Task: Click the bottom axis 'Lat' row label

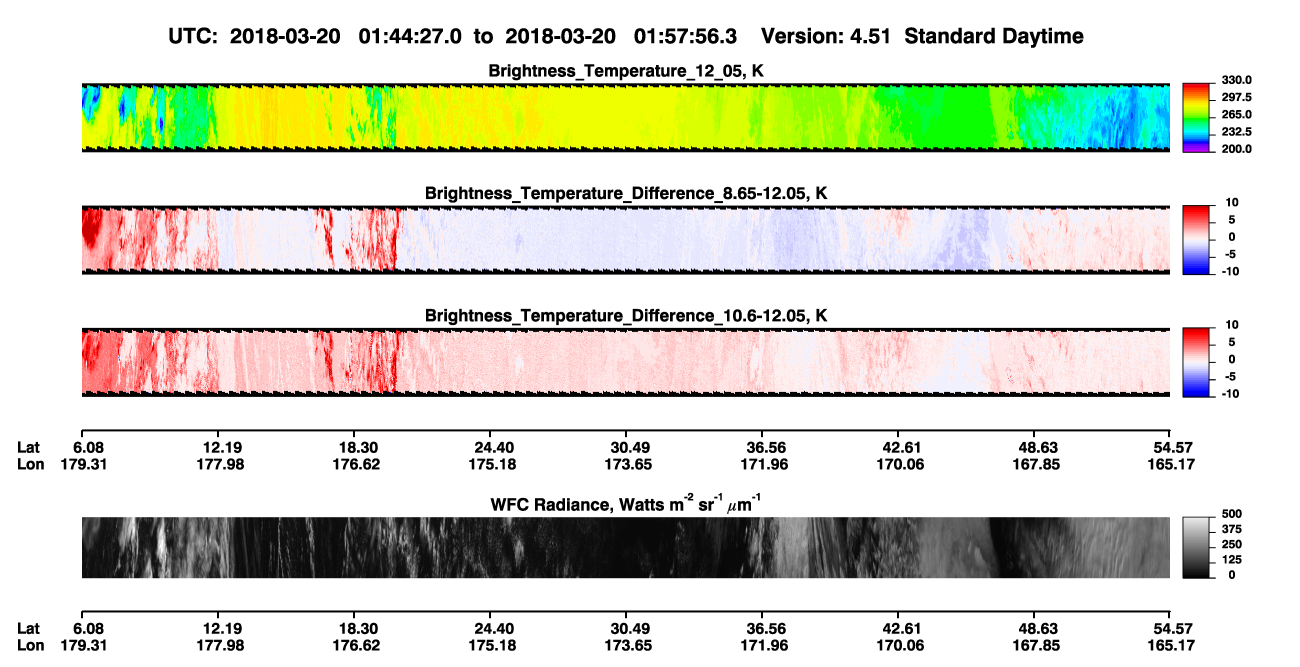Action: coord(29,628)
